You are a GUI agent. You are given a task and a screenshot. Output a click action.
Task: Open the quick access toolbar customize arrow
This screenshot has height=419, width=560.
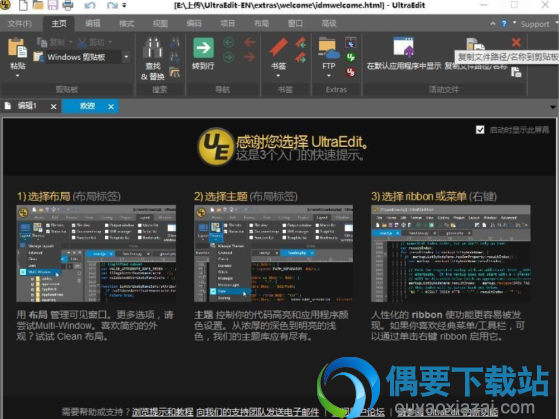tap(124, 5)
